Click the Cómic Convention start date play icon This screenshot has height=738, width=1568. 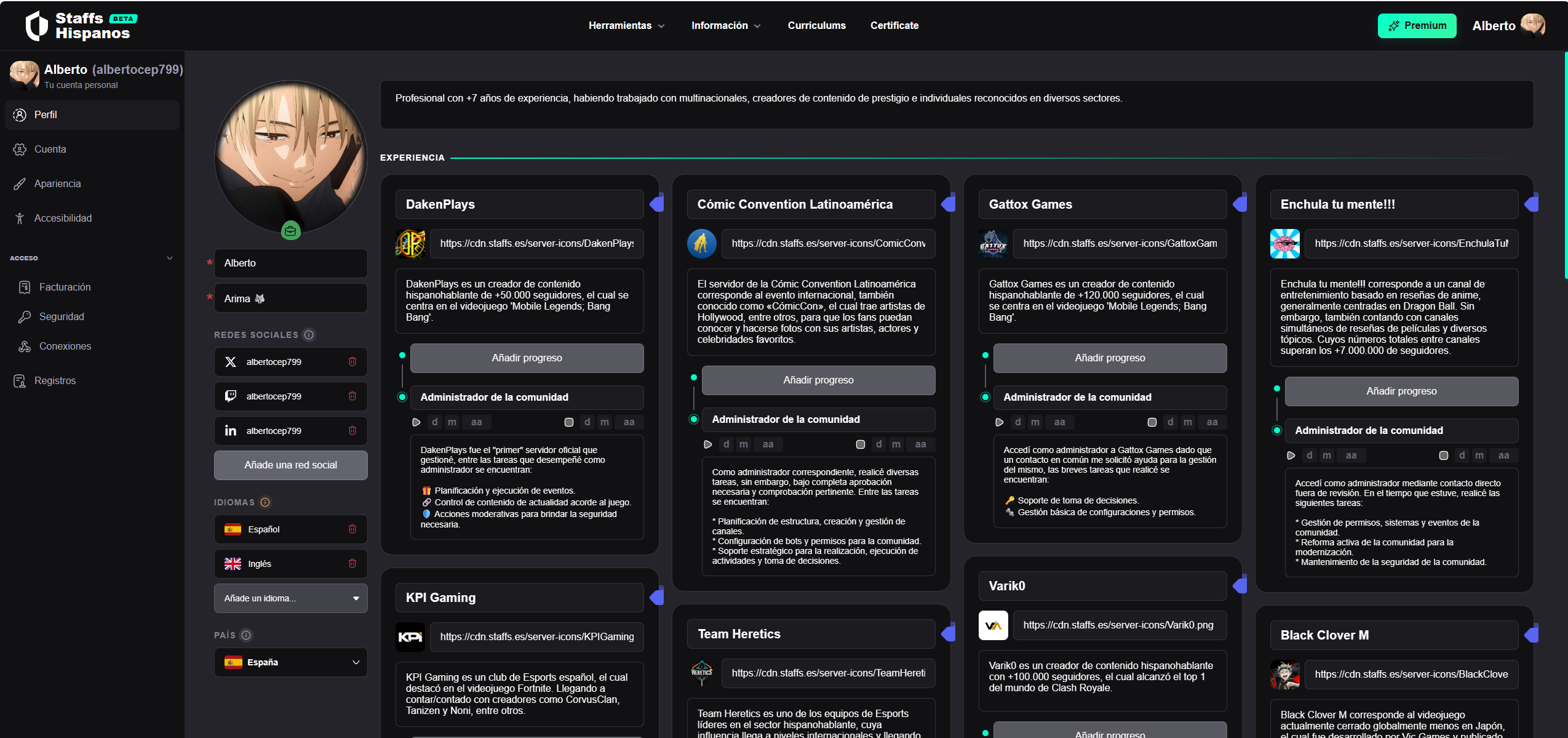(708, 444)
